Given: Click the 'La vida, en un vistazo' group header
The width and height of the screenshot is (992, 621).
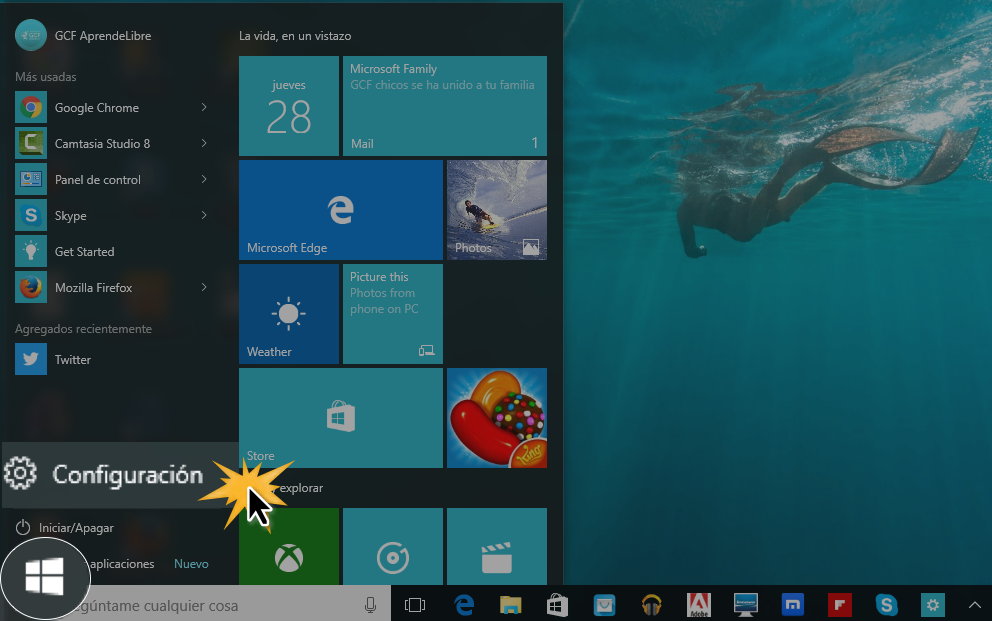Looking at the screenshot, I should point(295,36).
